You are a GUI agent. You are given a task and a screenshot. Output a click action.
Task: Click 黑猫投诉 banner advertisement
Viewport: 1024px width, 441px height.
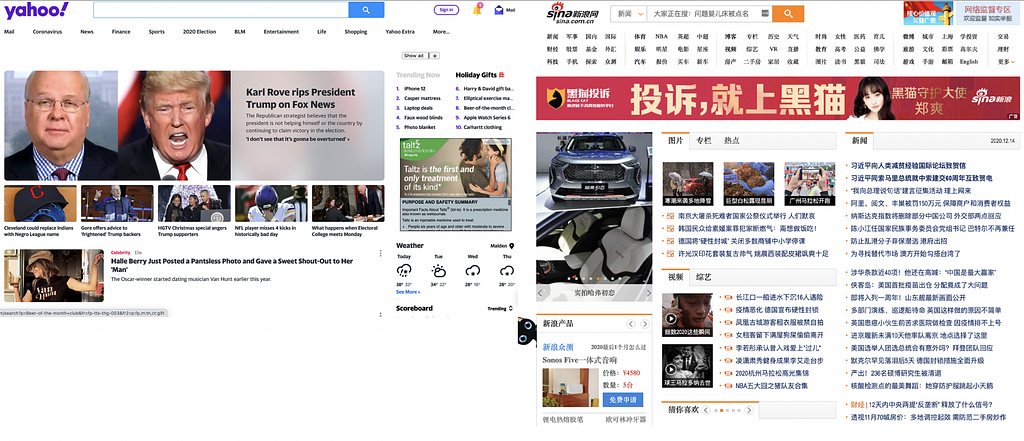click(x=777, y=98)
